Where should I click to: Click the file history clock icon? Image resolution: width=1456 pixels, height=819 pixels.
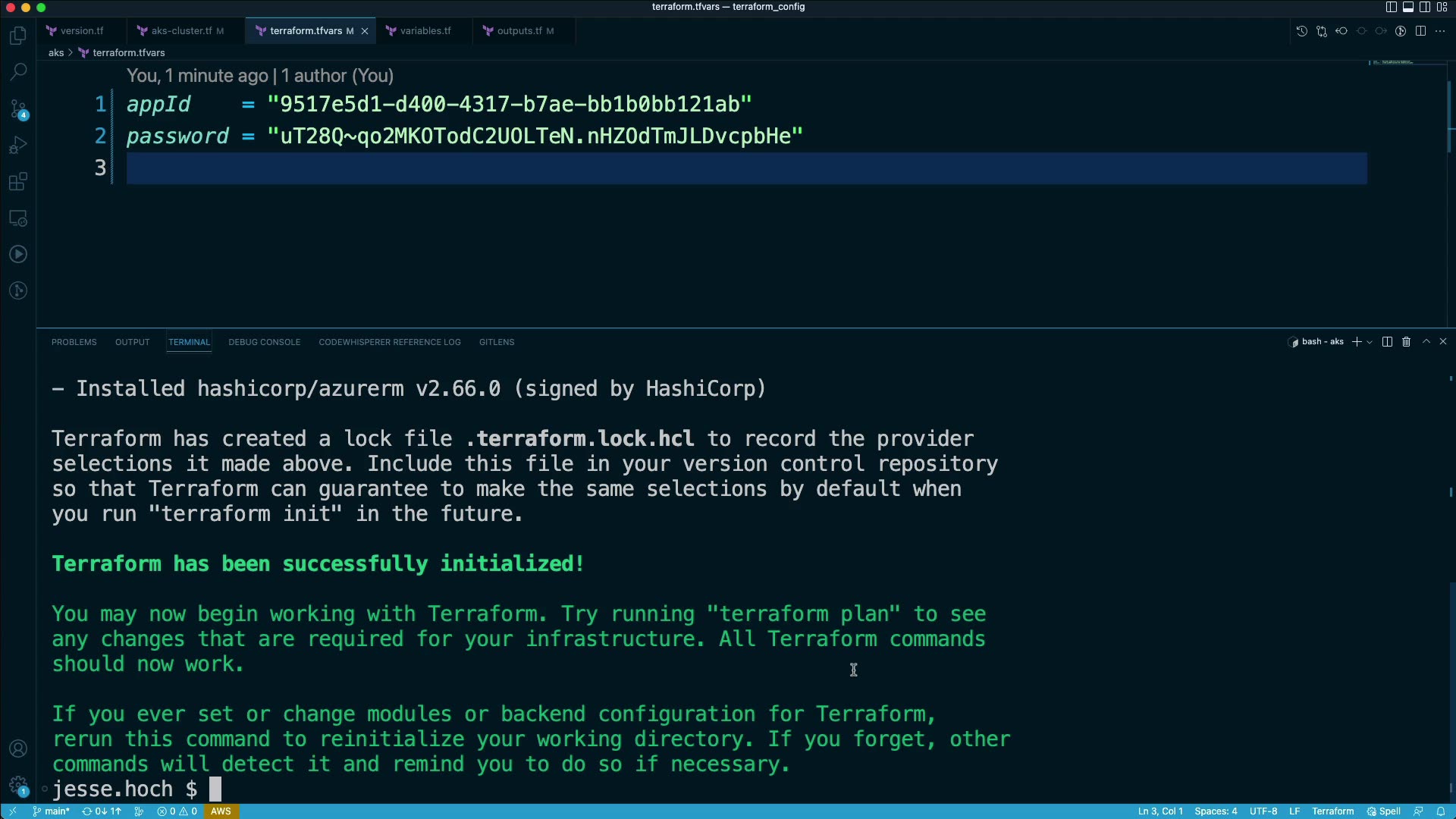[1301, 31]
